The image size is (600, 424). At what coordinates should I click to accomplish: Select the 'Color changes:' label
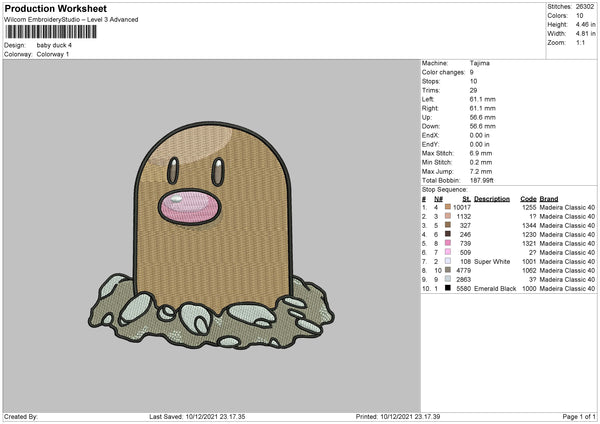[443, 72]
